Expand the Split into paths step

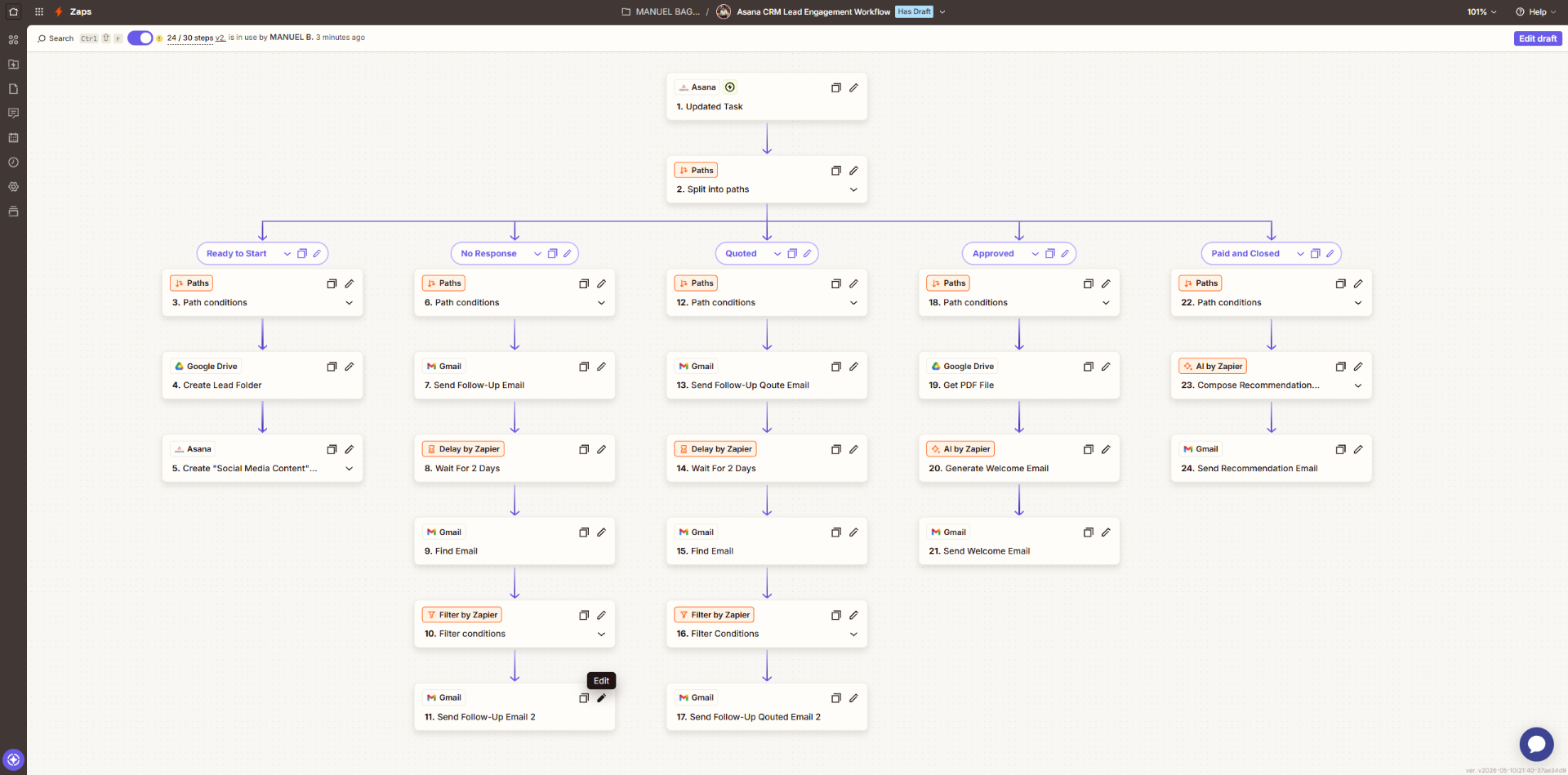(x=853, y=189)
